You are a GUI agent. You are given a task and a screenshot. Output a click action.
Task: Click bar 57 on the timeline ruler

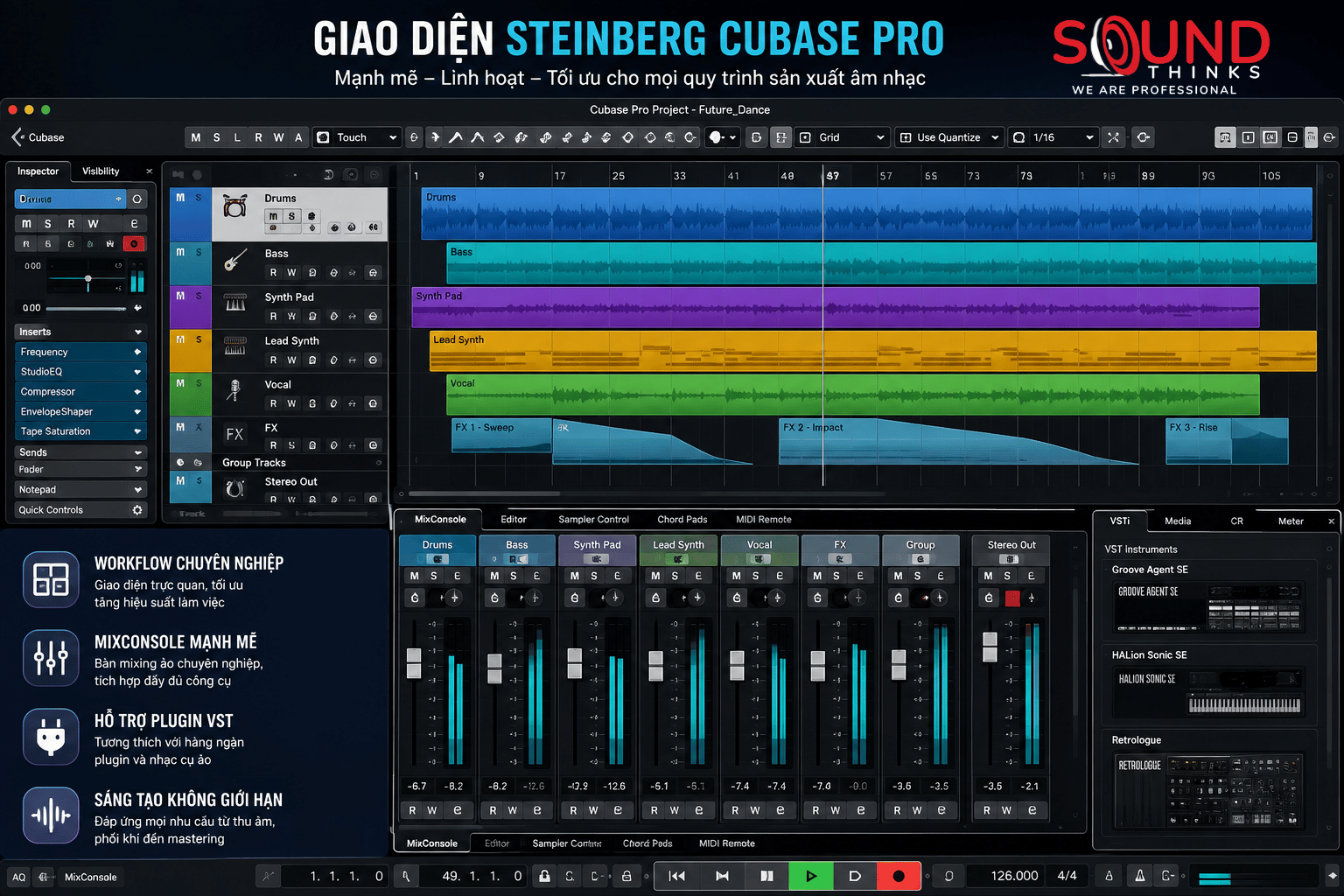tap(885, 176)
